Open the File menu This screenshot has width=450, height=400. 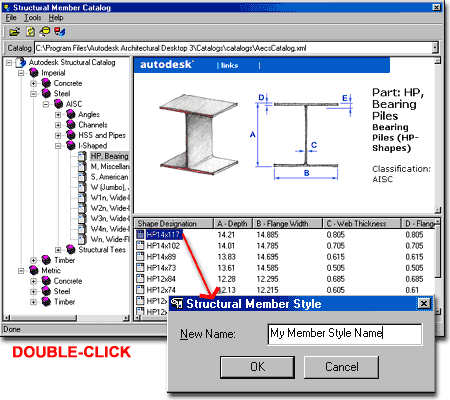[11, 18]
